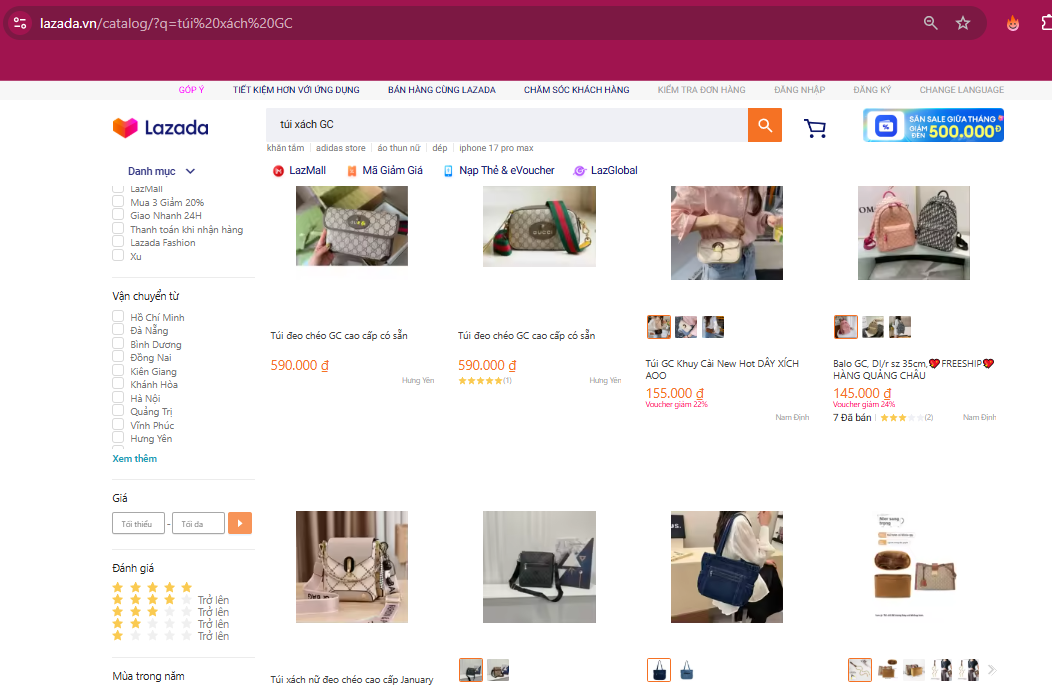The height and width of the screenshot is (686, 1052).
Task: Enable Thanh toán khi nhận hàng filter
Action: [117, 228]
